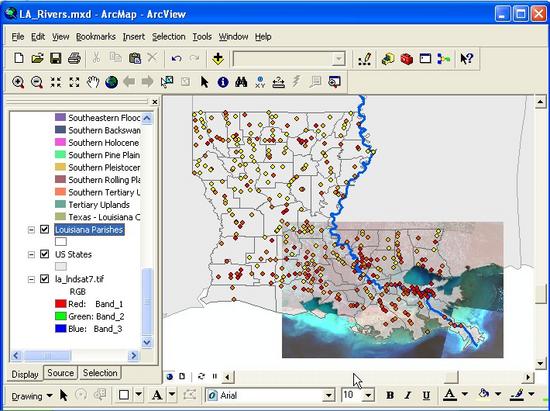This screenshot has width=550, height=411.
Task: Toggle Italic text formatting
Action: 408,396
